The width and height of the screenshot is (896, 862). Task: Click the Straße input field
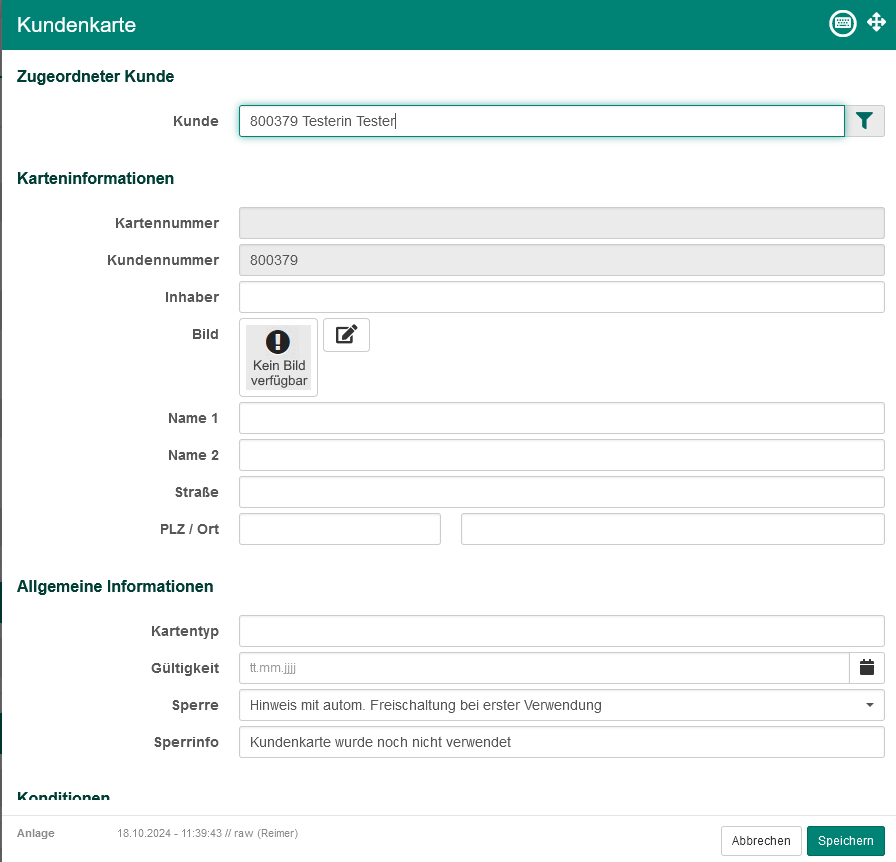[561, 492]
